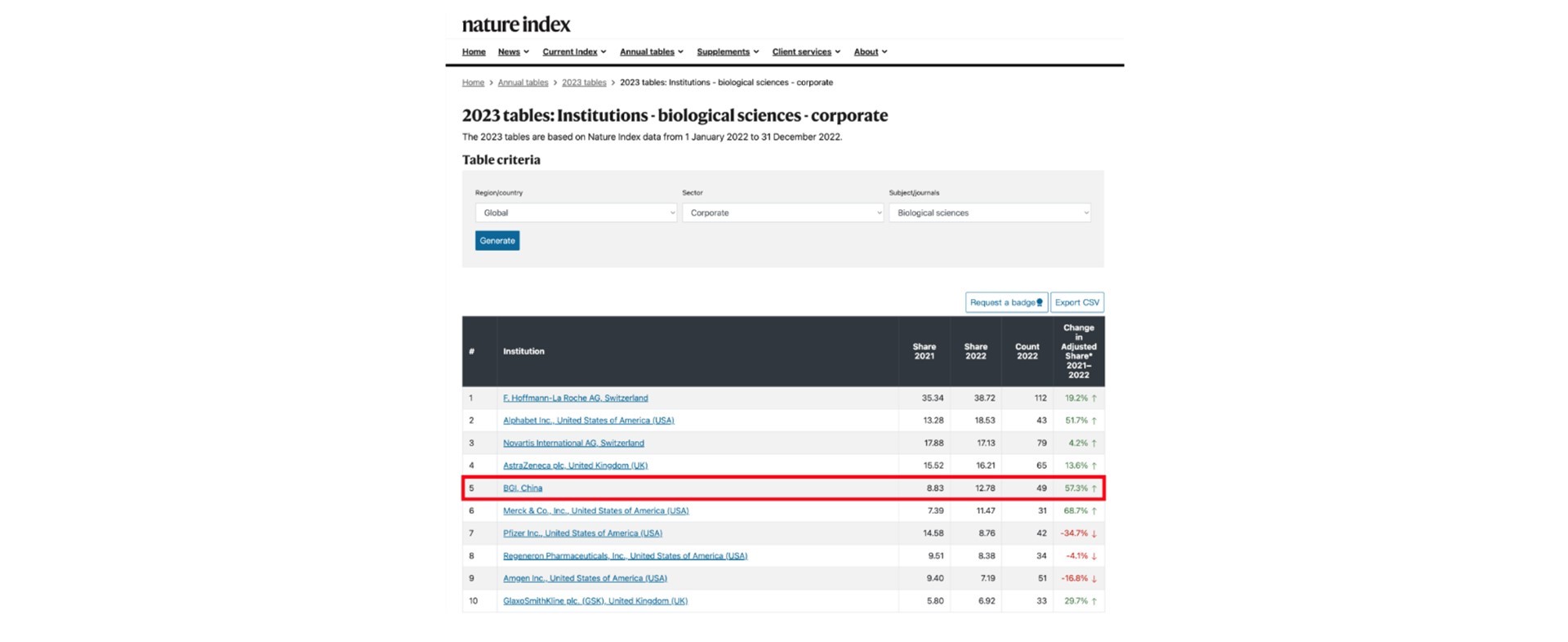
Task: Click the nature index logo
Action: coord(516,25)
